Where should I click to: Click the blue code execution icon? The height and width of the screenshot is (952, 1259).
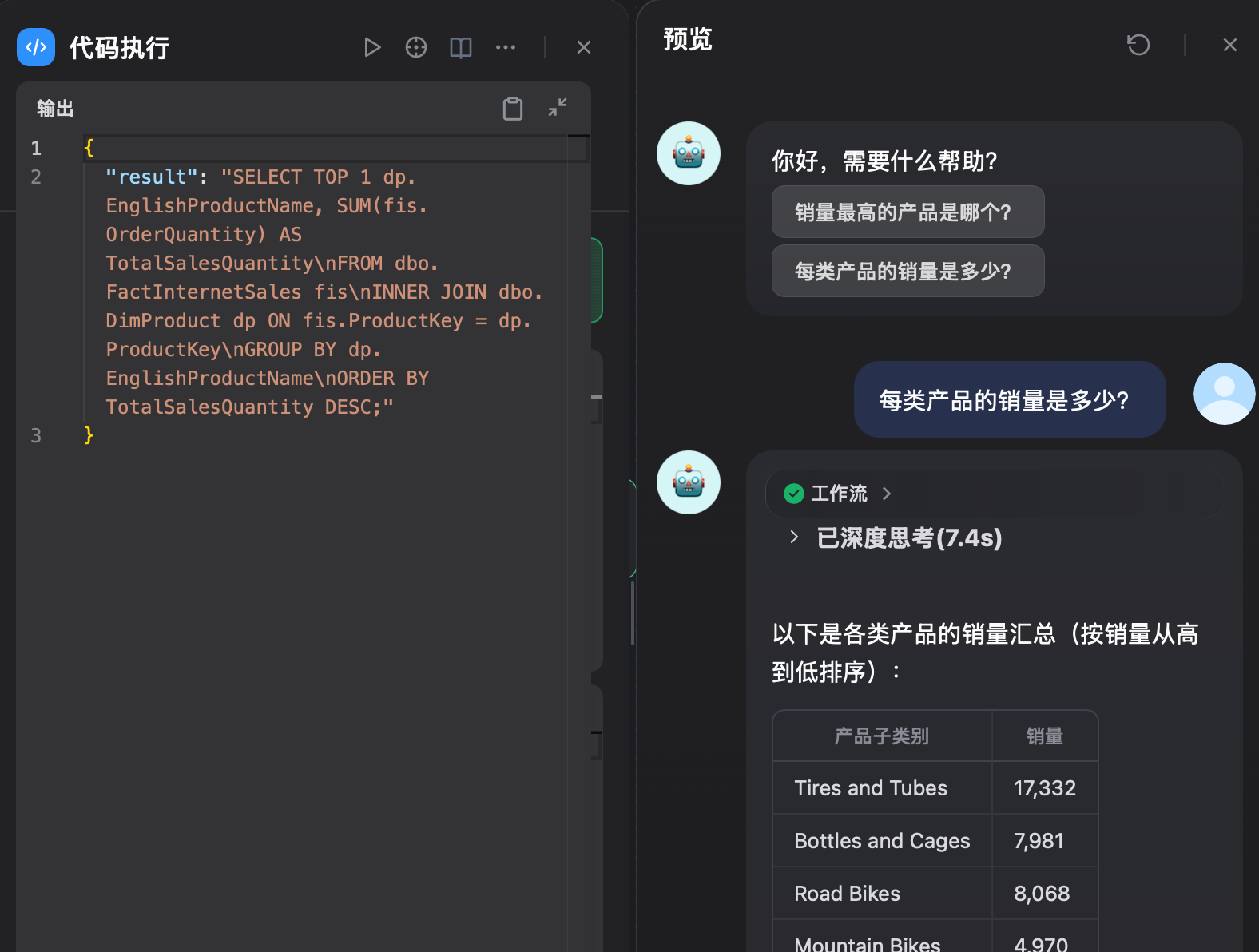(36, 47)
